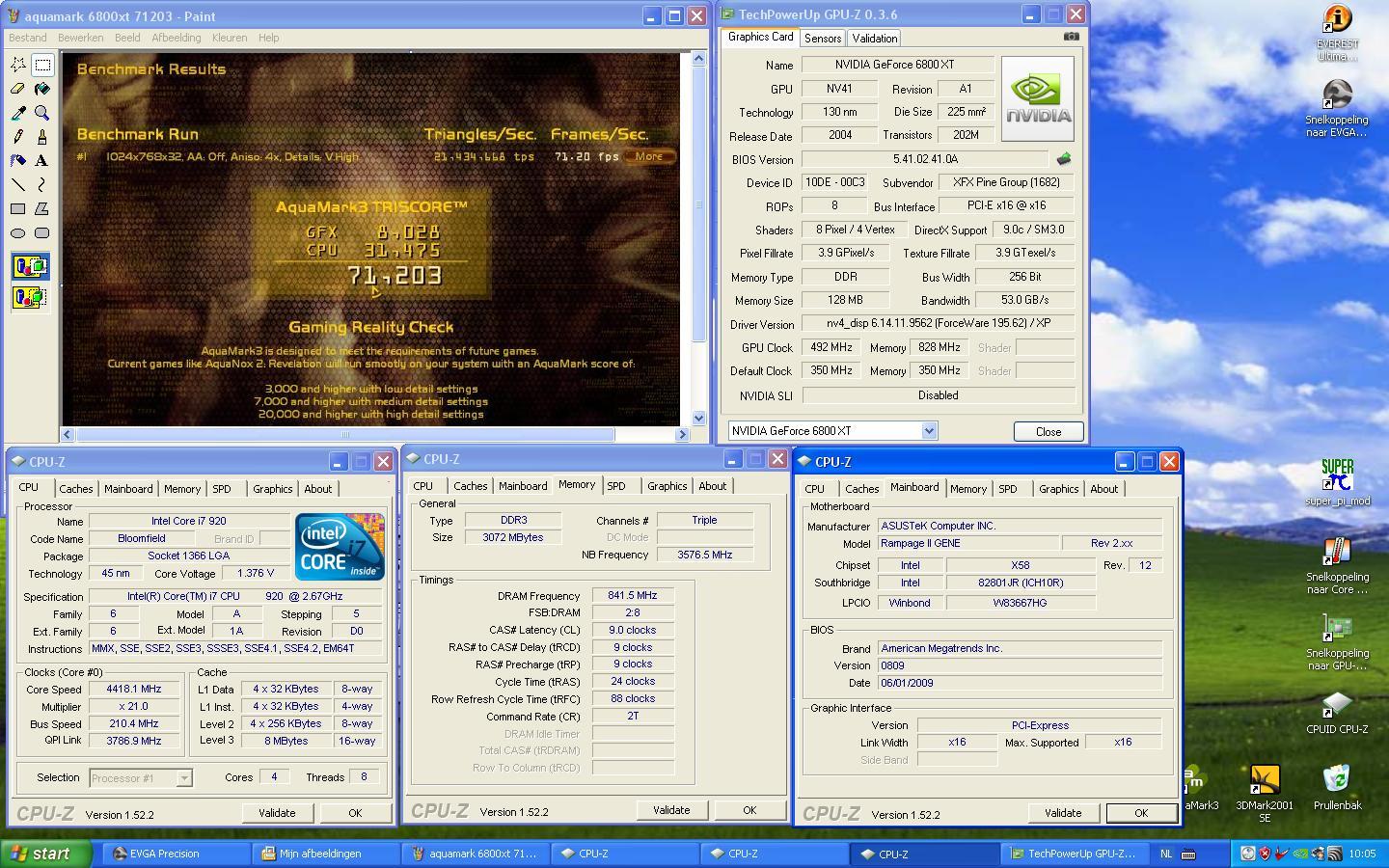Screen dimensions: 1389x868
Task: Open the CPUID CPU-Z desktop shortcut
Action: [x=1337, y=712]
